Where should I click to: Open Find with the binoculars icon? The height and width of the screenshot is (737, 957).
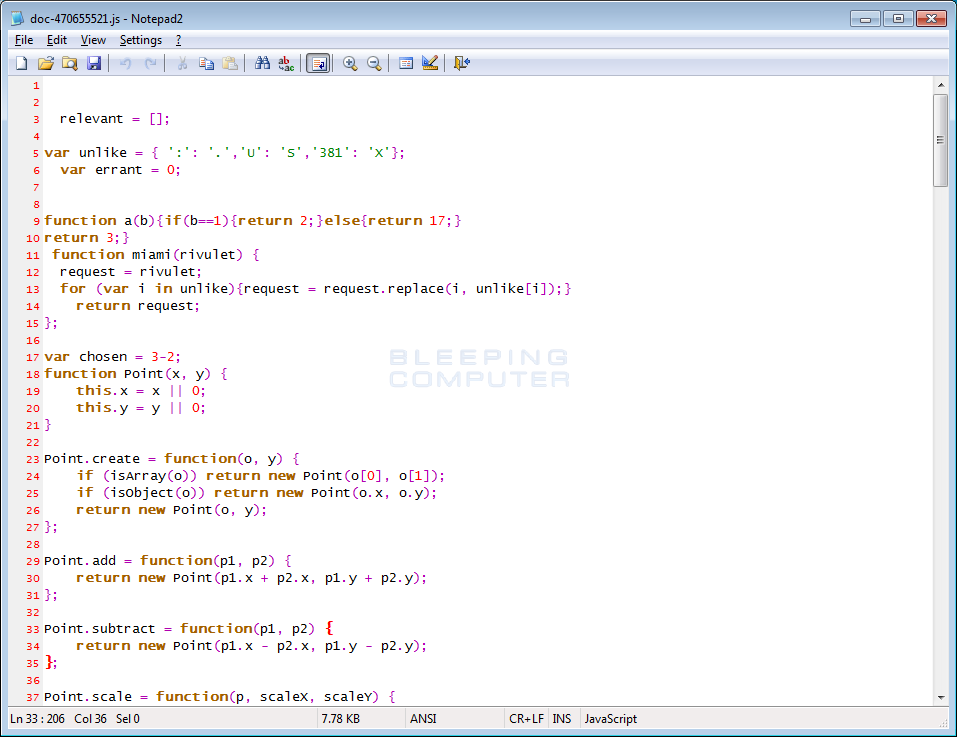coord(262,63)
